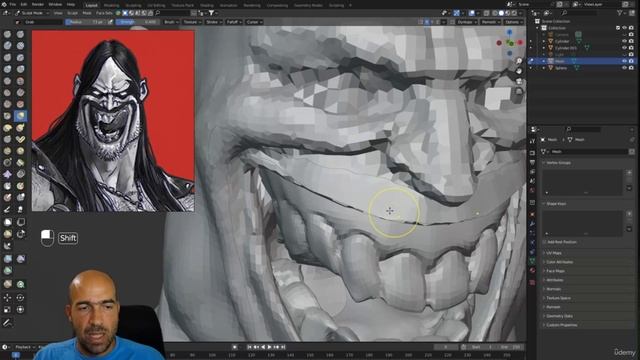Select the Box Mask tool

(x=7, y=222)
